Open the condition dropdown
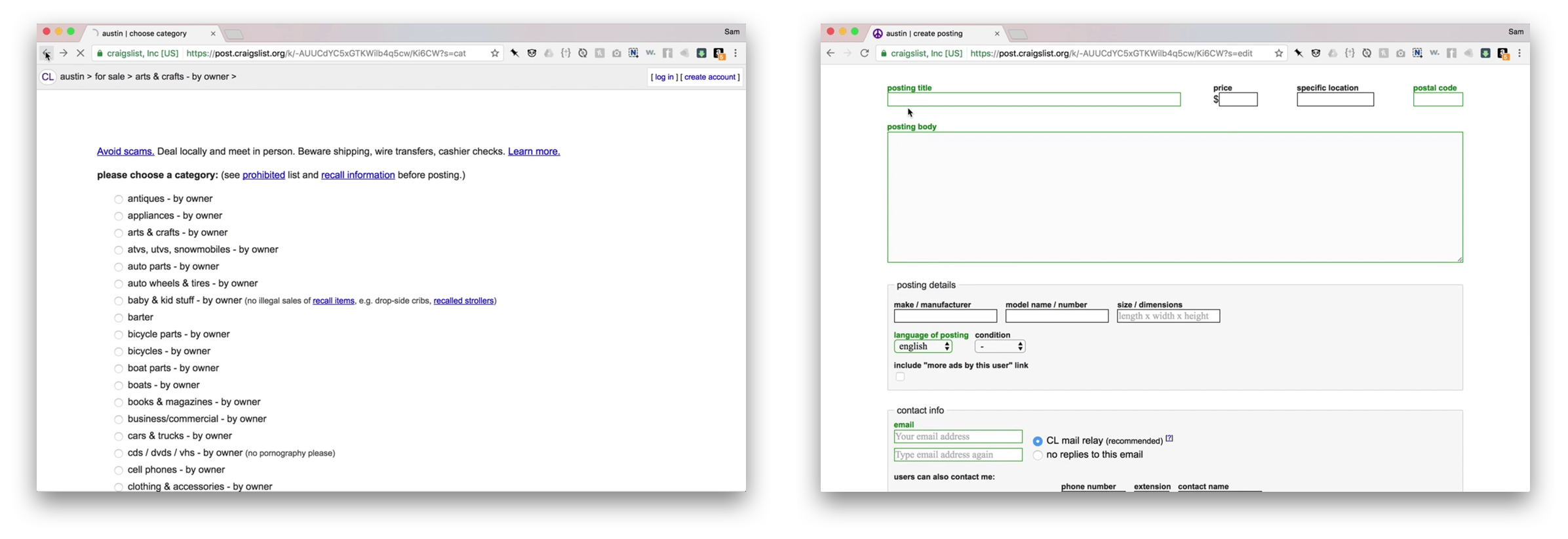The width and height of the screenshot is (1568, 539). pos(1000,346)
